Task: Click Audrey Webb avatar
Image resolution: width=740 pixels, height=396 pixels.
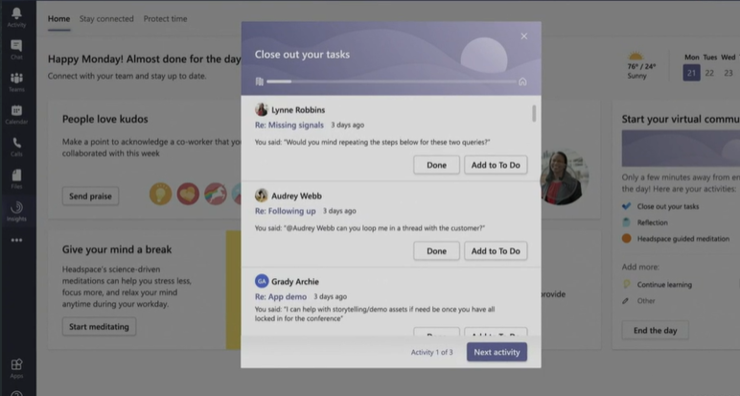Action: click(x=261, y=195)
